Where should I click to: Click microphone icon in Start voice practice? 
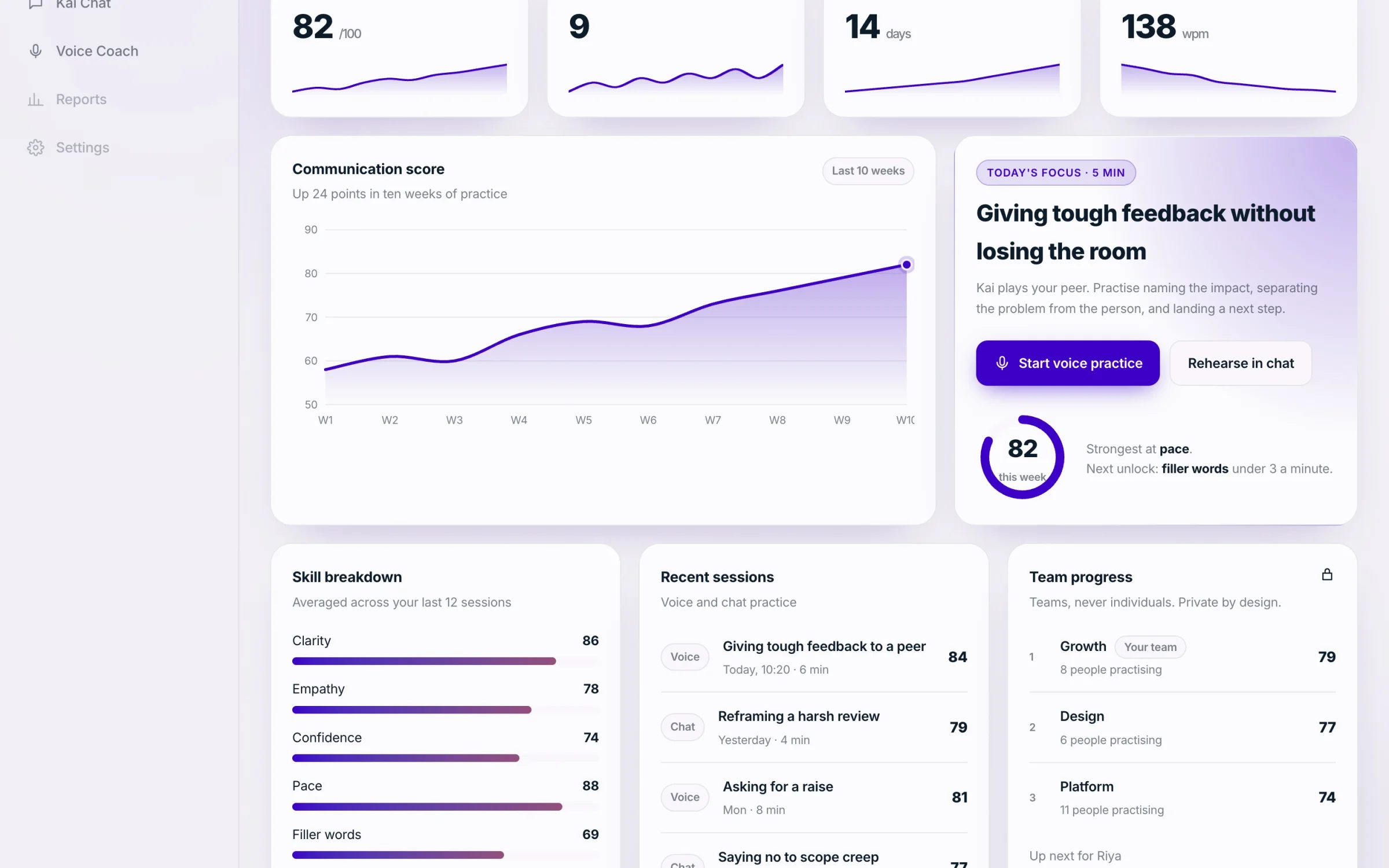[x=1002, y=363]
